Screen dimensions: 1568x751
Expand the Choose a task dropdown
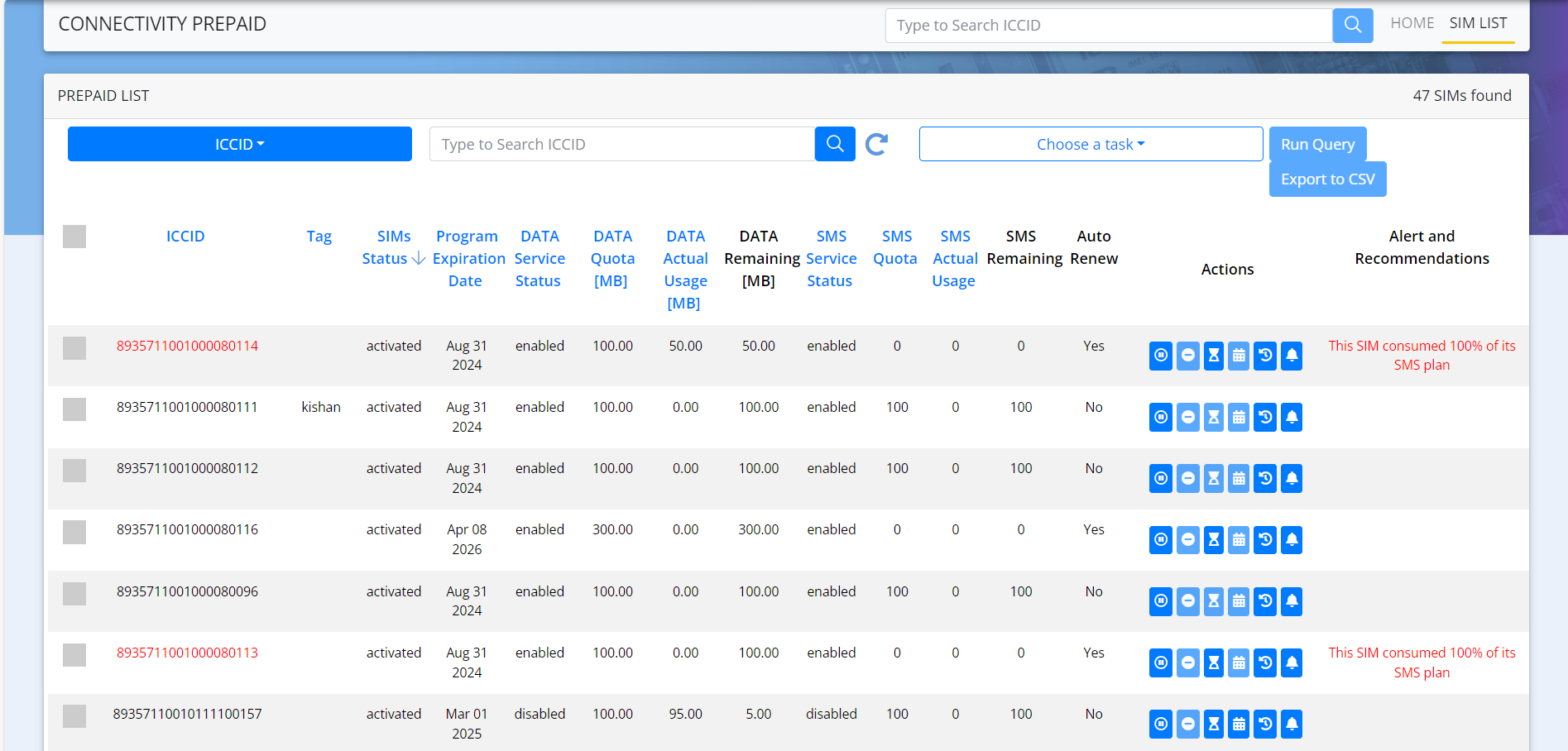tap(1091, 144)
